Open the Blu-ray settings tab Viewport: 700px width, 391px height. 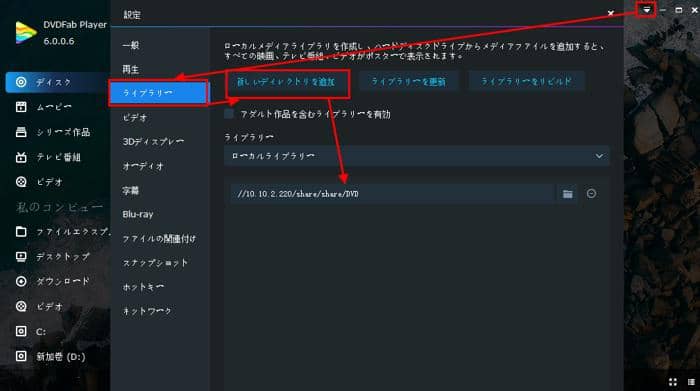138,214
